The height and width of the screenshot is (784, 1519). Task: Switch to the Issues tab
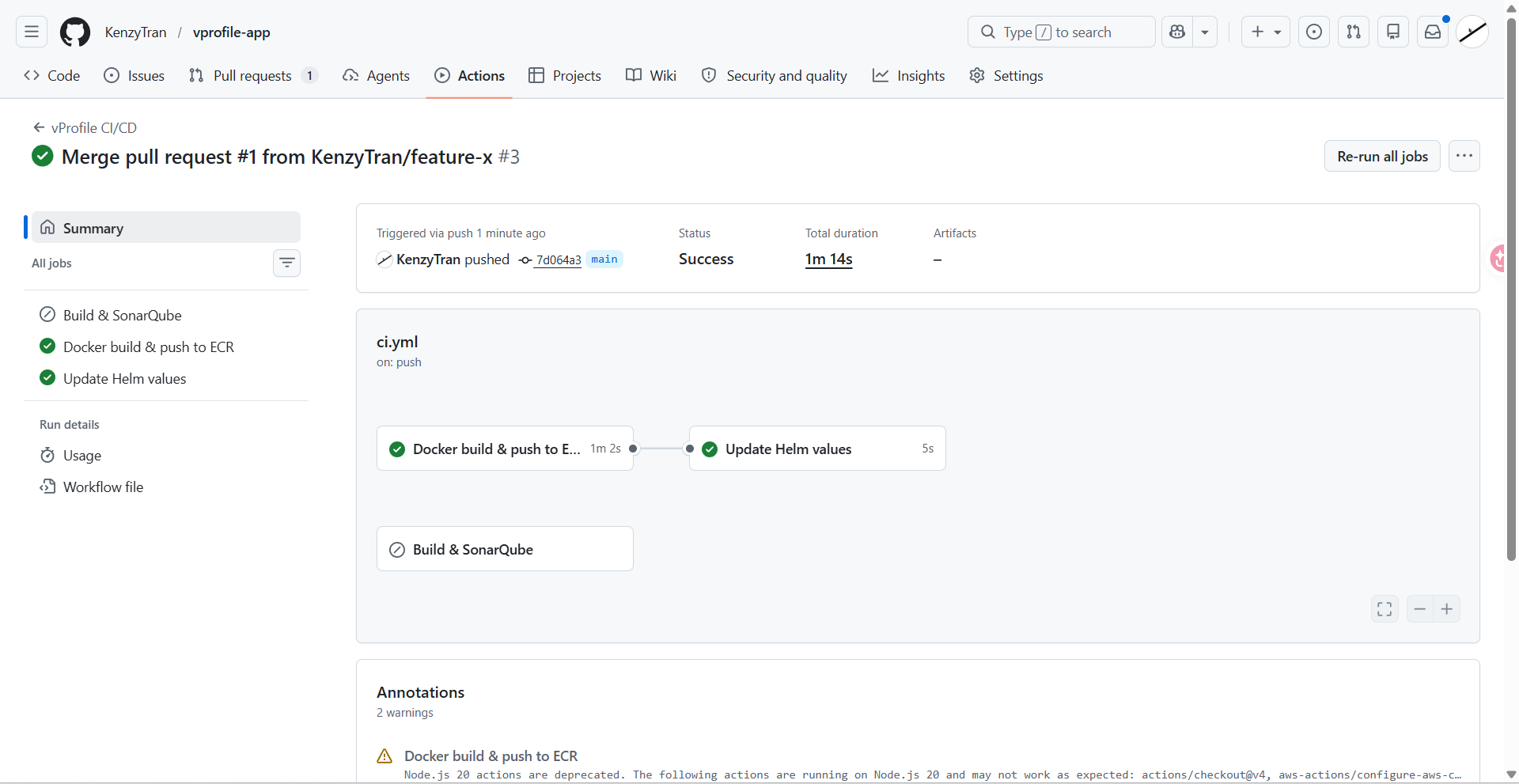(x=134, y=75)
